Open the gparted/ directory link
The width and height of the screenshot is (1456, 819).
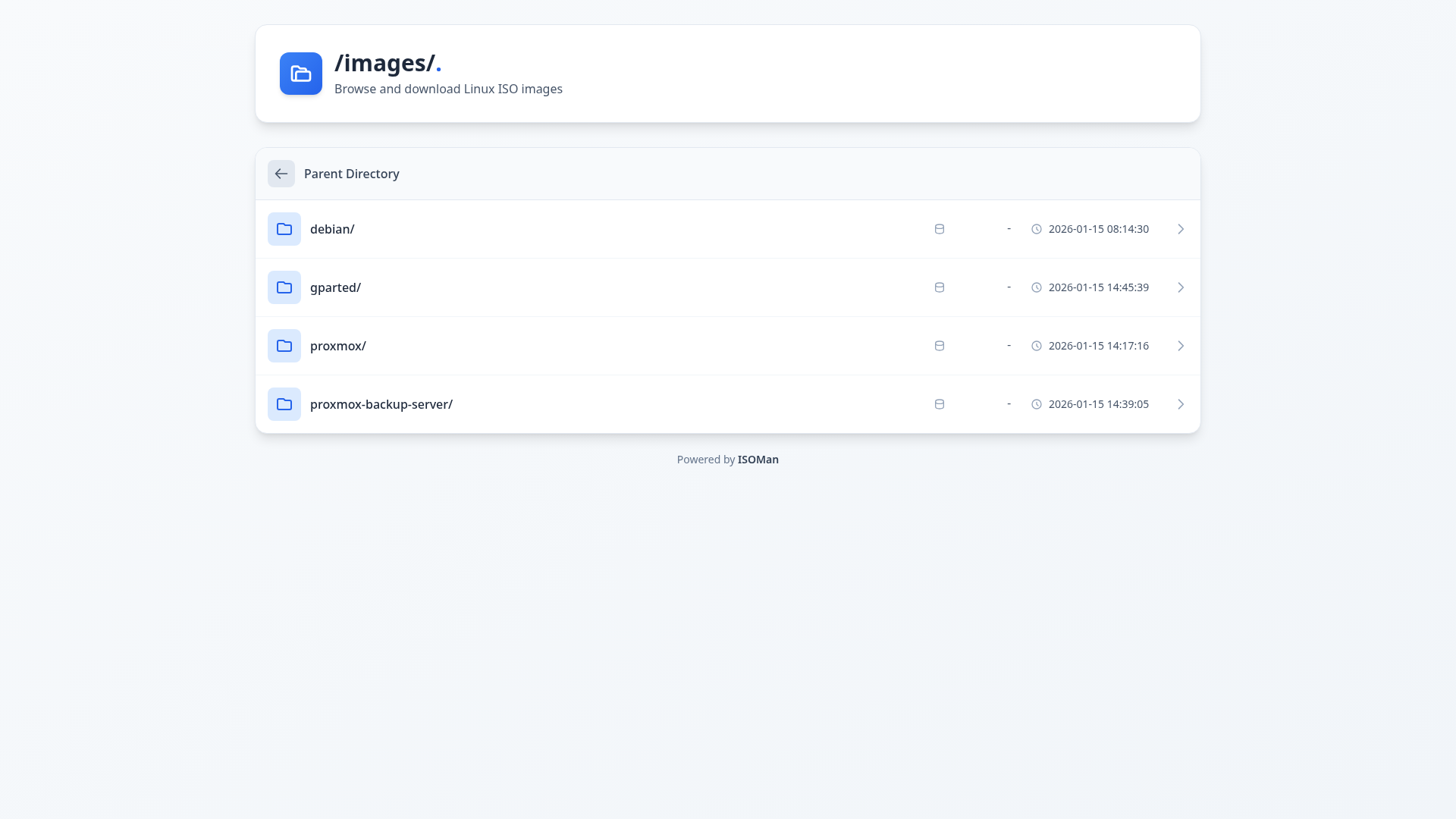335,287
